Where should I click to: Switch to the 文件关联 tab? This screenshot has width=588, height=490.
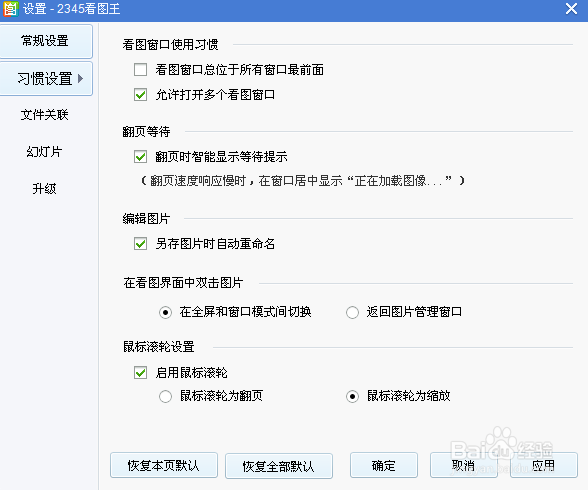45,115
